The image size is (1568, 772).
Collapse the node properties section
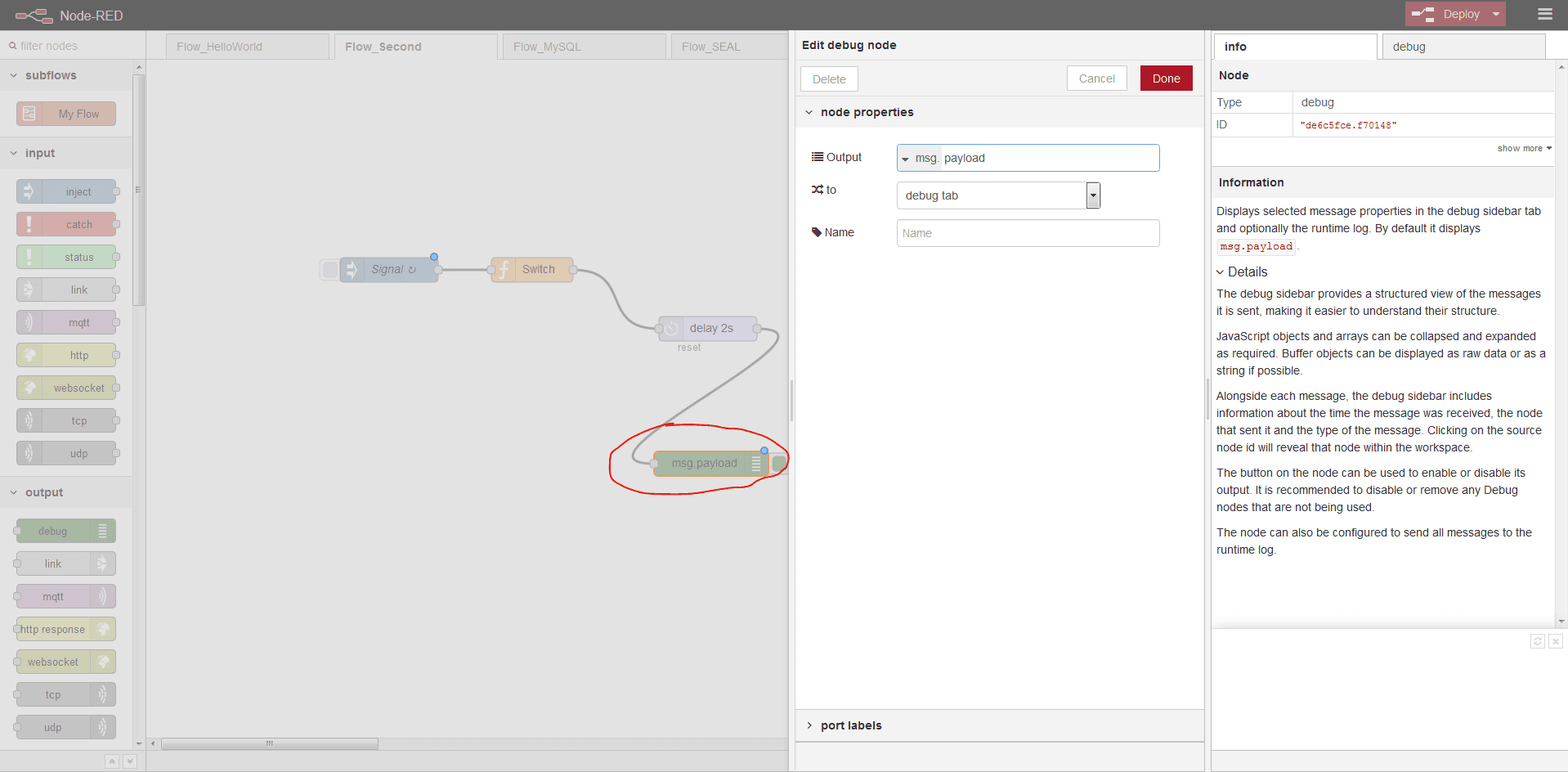(x=866, y=112)
